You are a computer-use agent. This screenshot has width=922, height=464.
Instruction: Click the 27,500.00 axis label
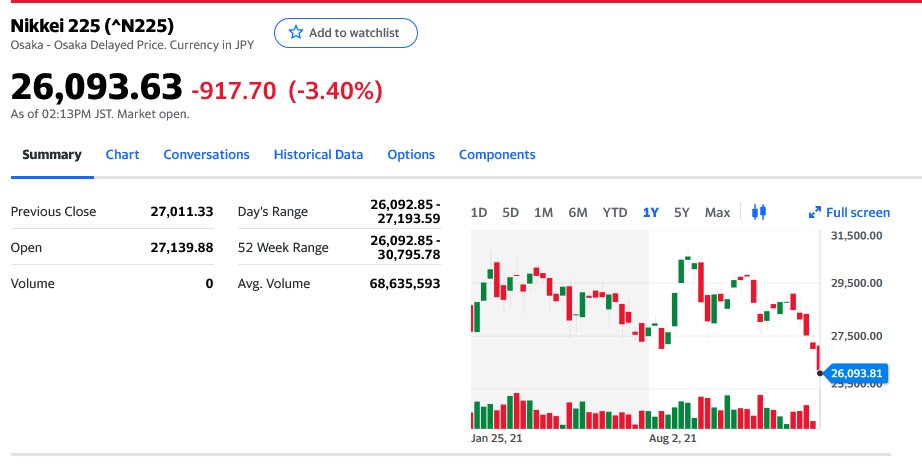[856, 336]
